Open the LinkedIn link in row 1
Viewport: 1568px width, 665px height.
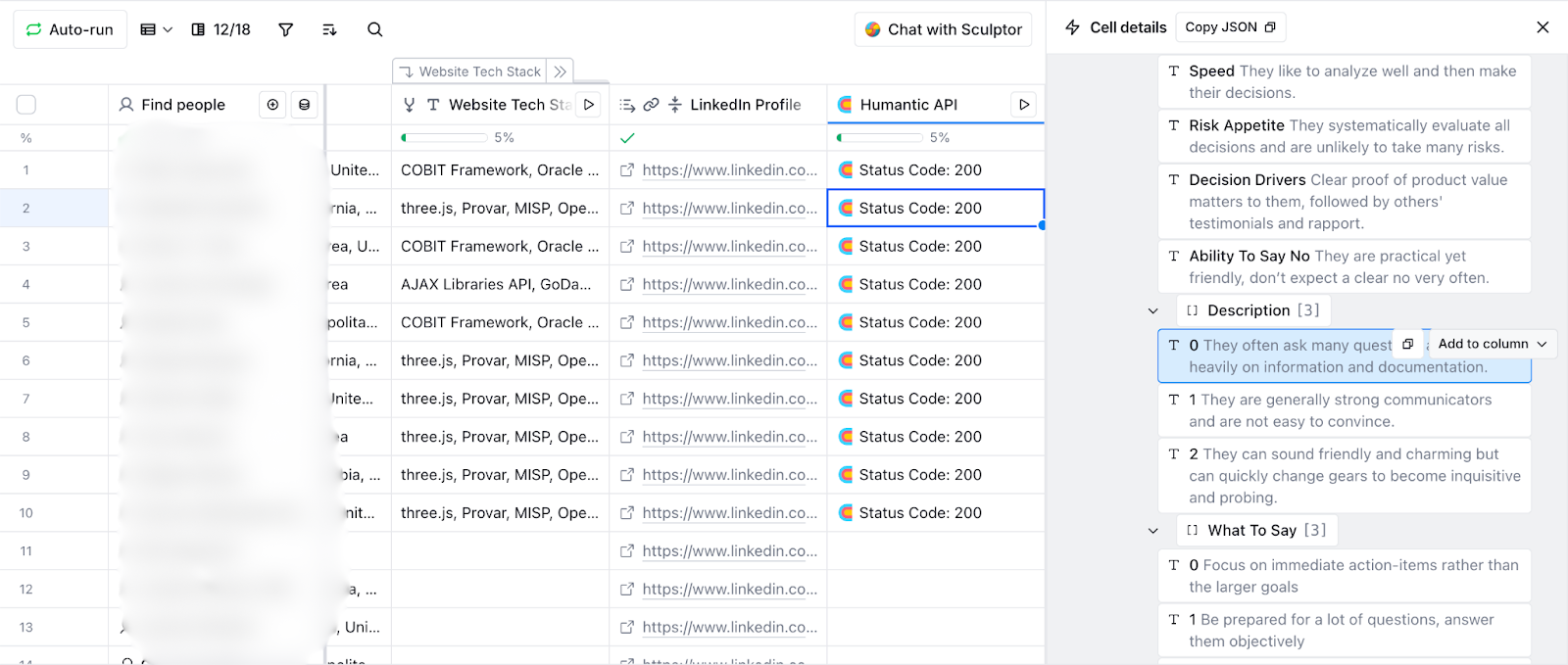[729, 169]
